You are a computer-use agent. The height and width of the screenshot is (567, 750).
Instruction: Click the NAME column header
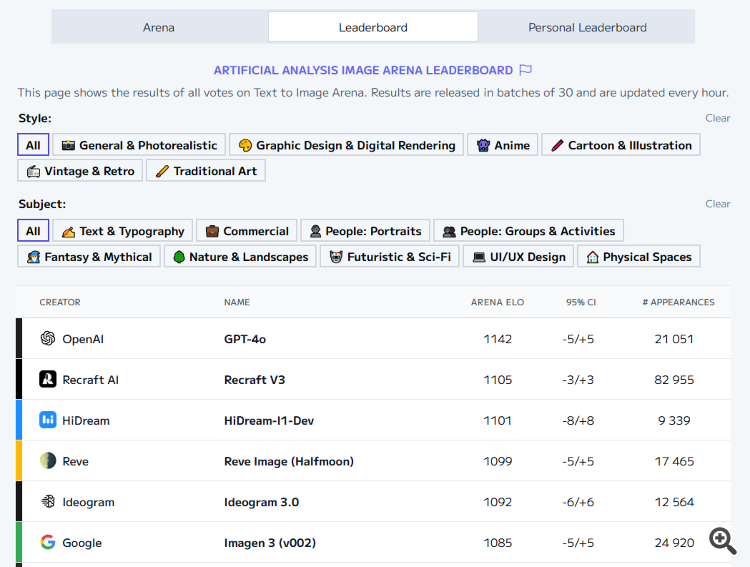click(237, 302)
